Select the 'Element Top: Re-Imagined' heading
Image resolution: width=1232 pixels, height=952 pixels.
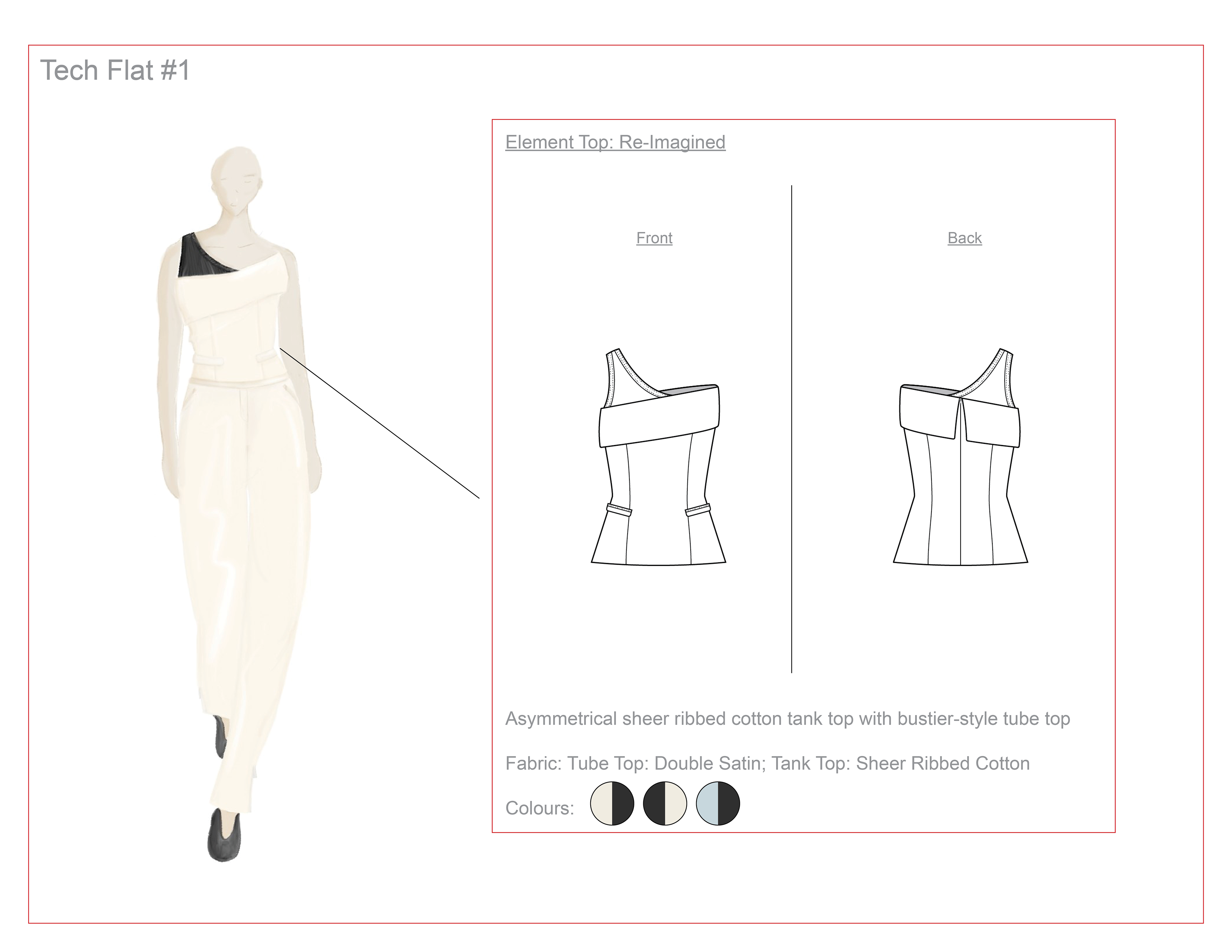(x=615, y=142)
